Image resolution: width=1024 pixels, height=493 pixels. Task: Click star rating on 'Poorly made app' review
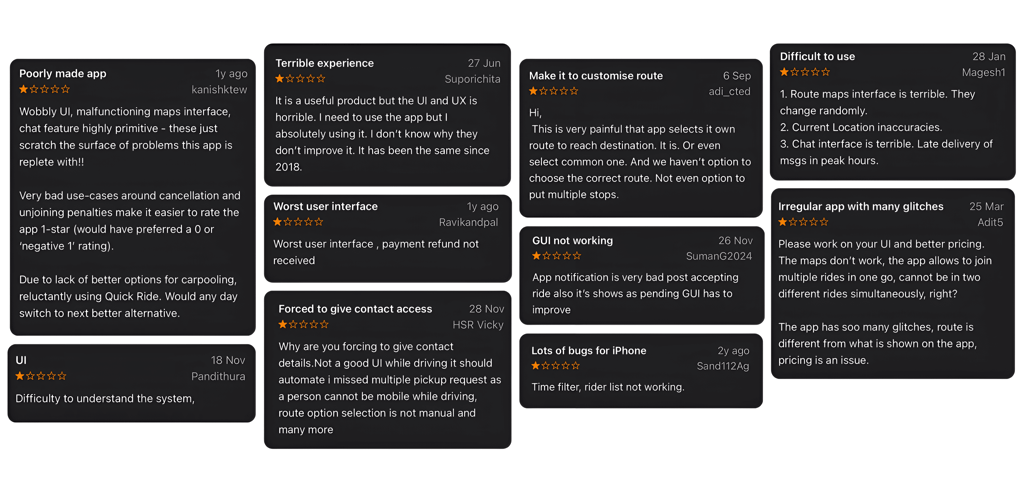44,89
